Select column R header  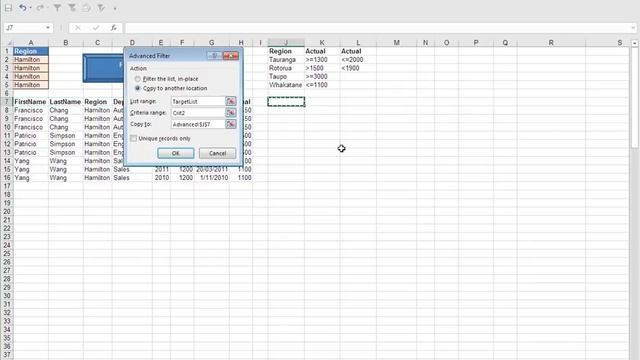551,42
